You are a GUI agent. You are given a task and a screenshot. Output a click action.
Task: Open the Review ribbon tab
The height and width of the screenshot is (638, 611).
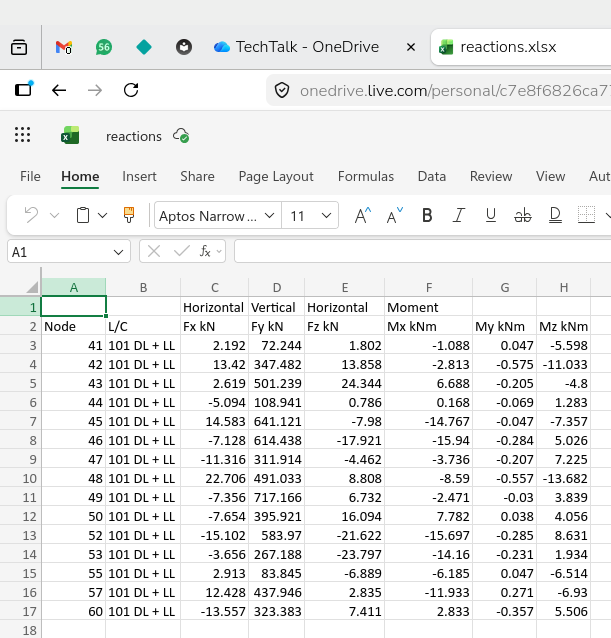[491, 176]
